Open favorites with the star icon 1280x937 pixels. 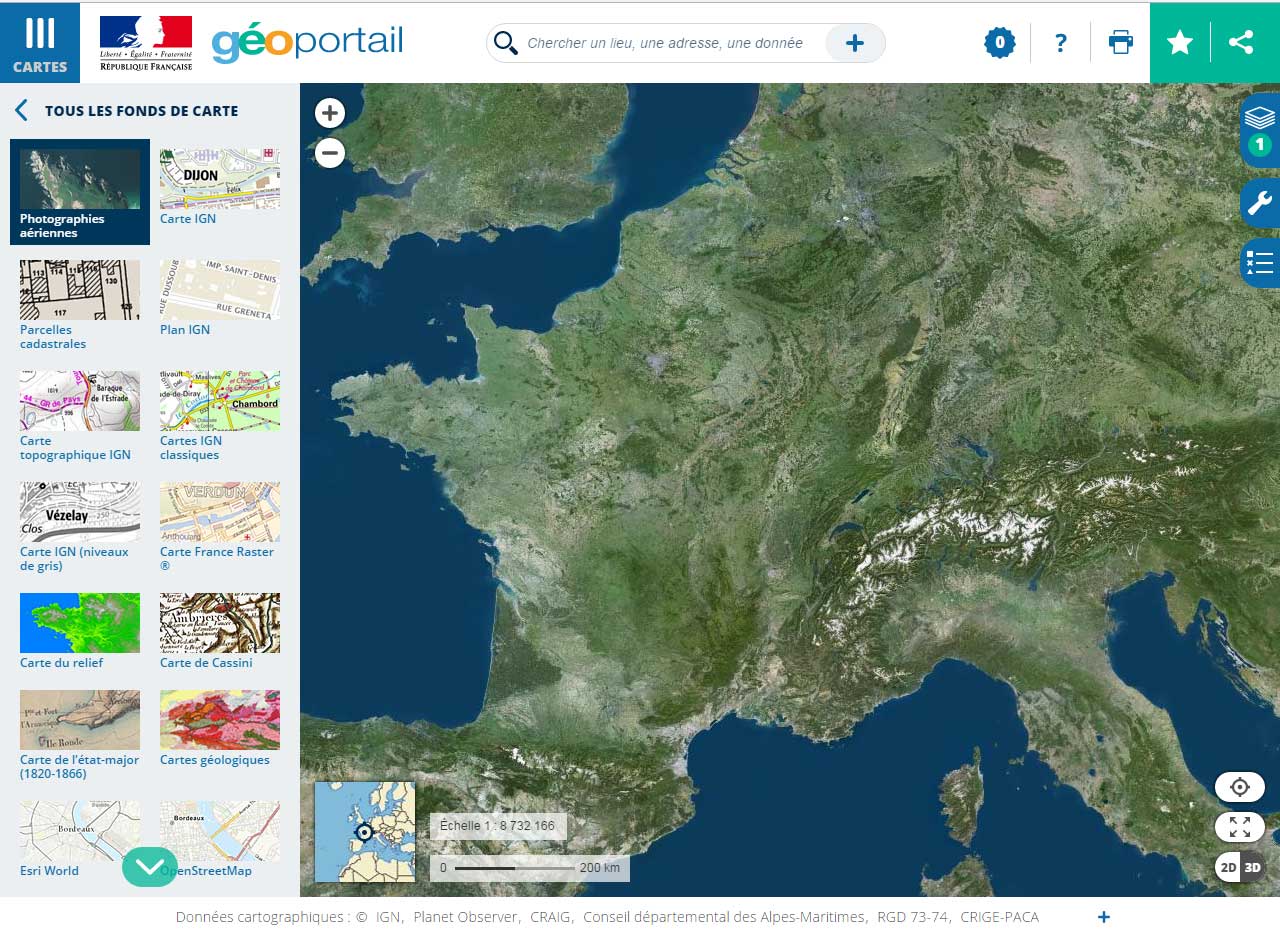(x=1180, y=42)
